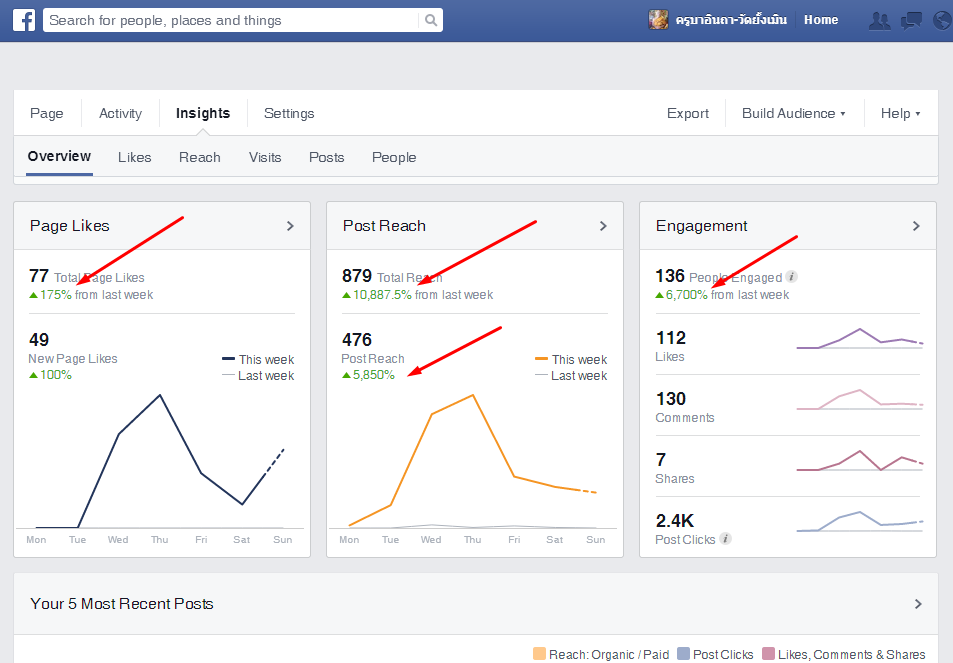This screenshot has height=663, width=953.
Task: Click the 5,850% Post Reach change
Action: pyautogui.click(x=368, y=375)
